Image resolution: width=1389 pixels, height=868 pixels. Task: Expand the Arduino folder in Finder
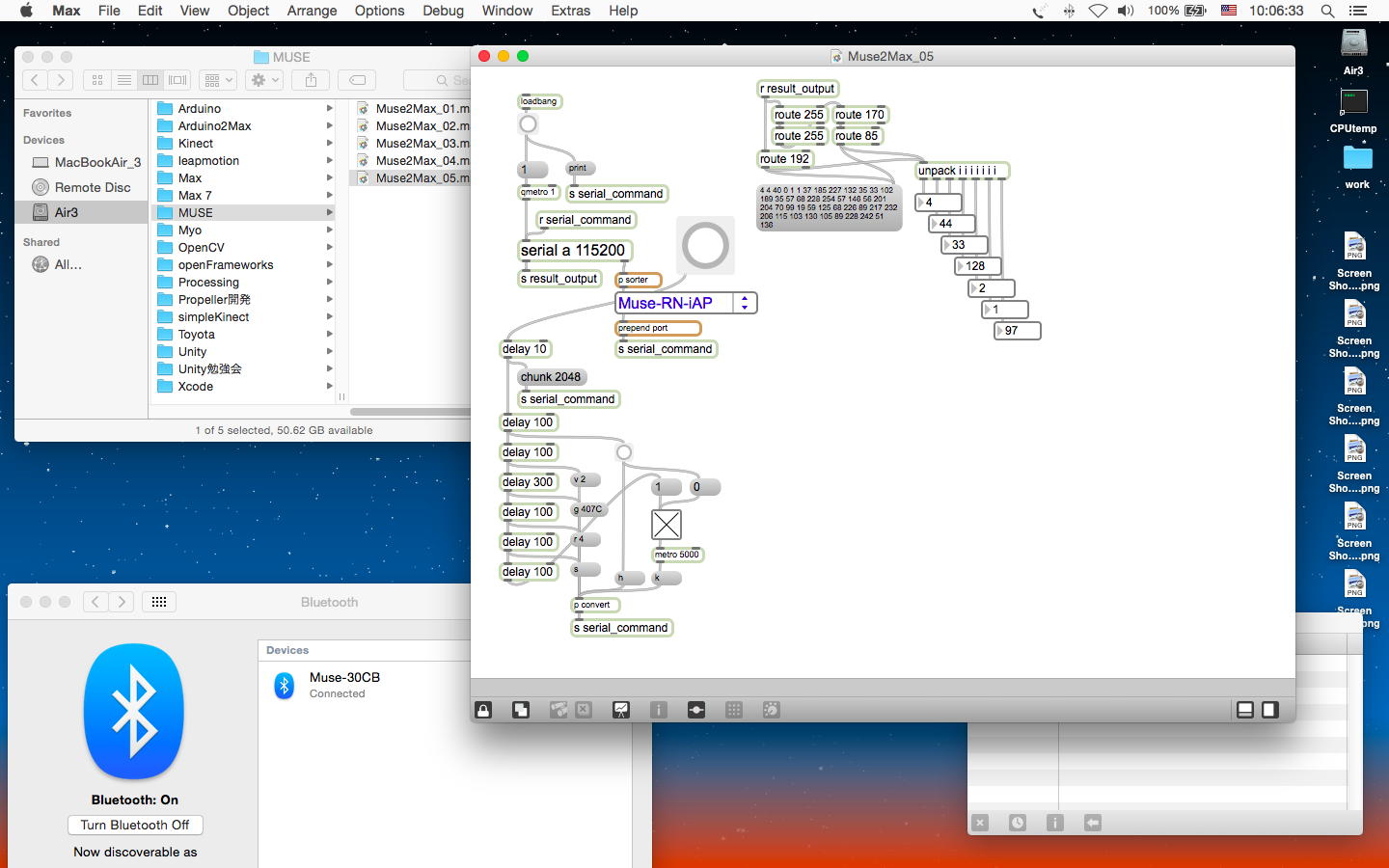pyautogui.click(x=329, y=109)
